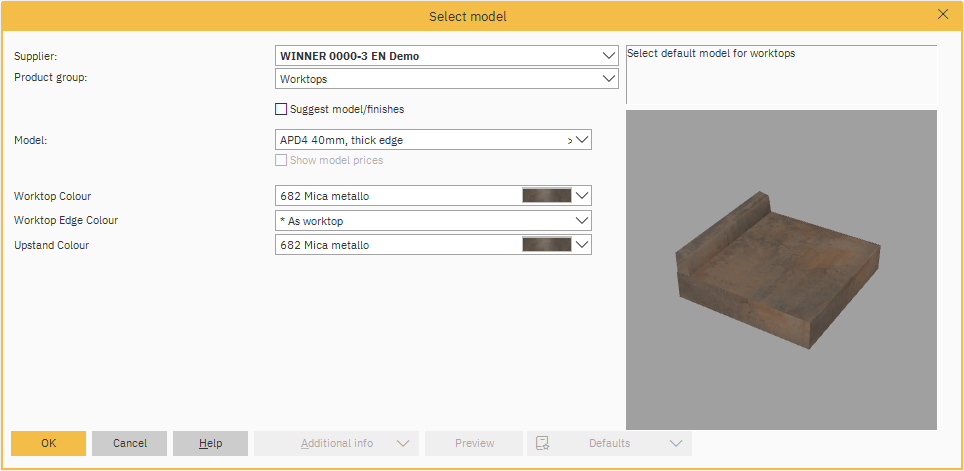Image resolution: width=964 pixels, height=471 pixels.
Task: Enable Suggest model/finishes checkbox
Action: (x=281, y=109)
